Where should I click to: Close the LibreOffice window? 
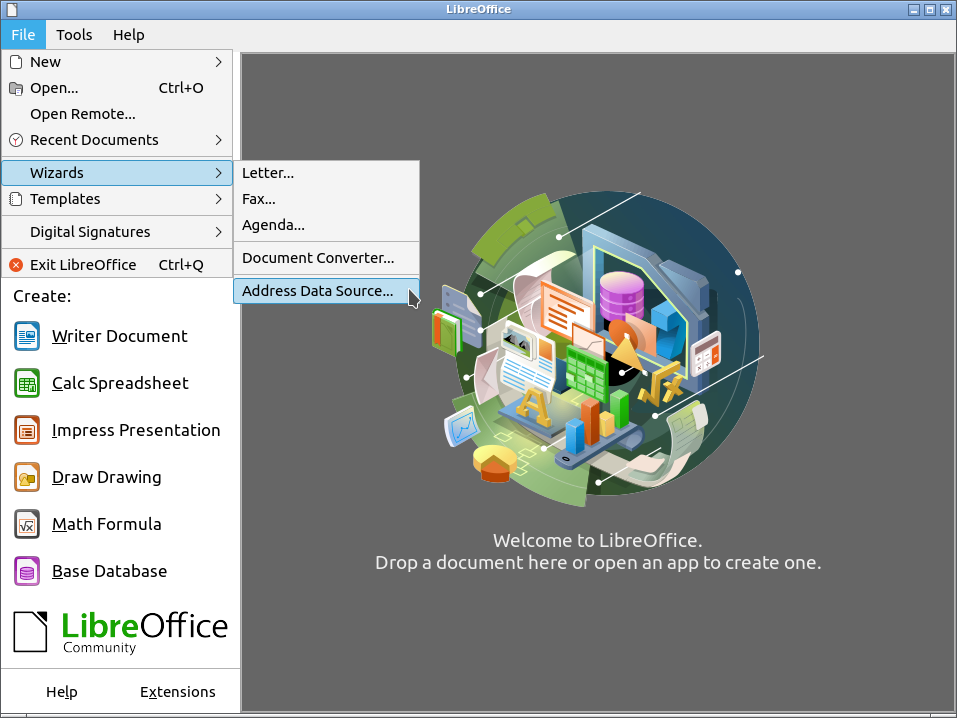945,10
